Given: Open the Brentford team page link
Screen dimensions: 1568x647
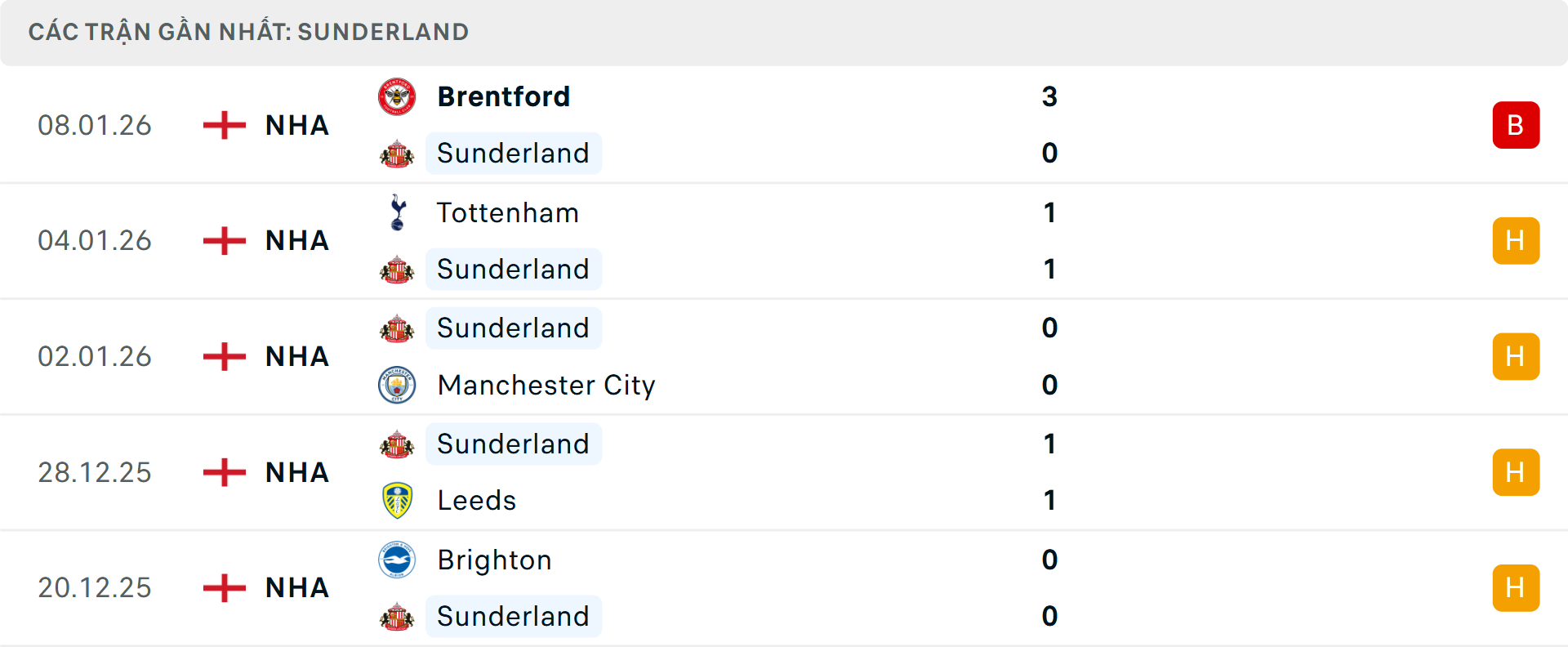Looking at the screenshot, I should tap(503, 96).
